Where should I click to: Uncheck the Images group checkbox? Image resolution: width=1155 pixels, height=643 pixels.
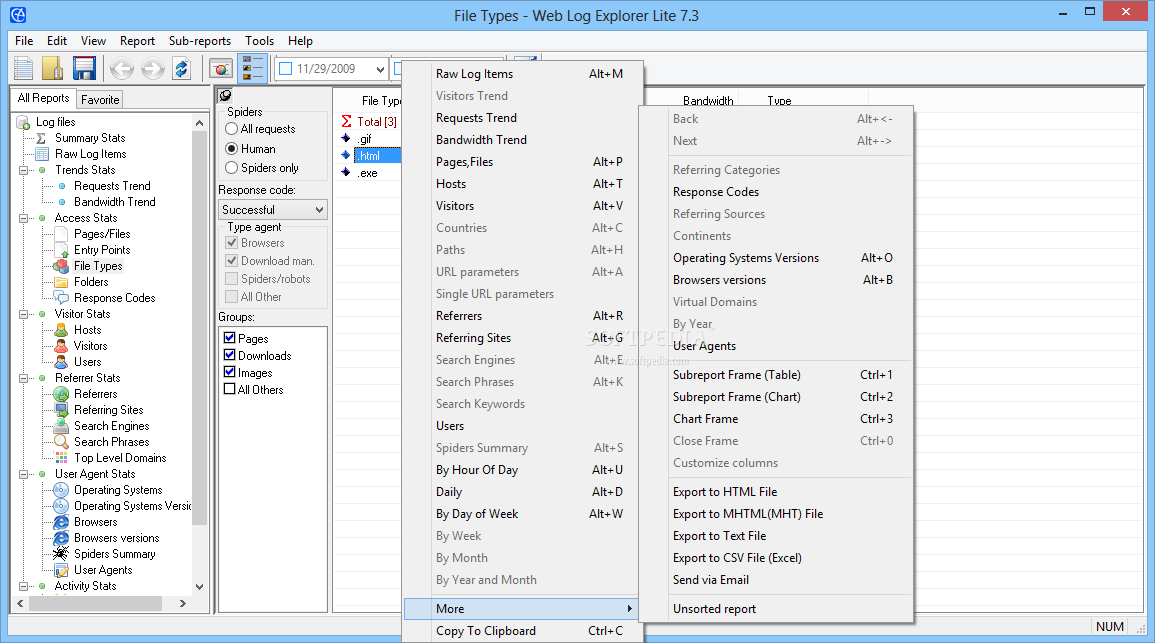pyautogui.click(x=230, y=372)
